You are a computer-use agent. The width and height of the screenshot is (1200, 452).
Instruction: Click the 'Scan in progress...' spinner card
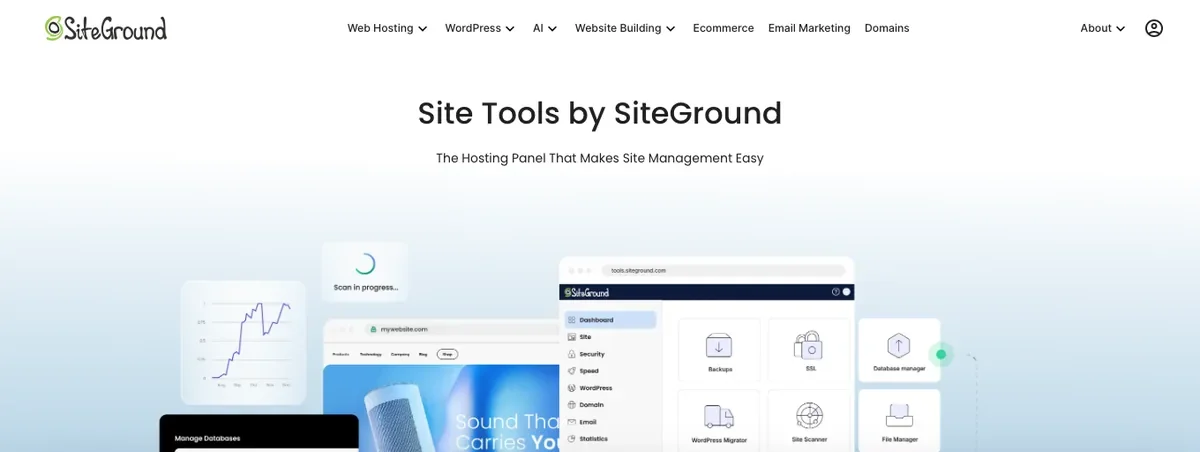365,271
